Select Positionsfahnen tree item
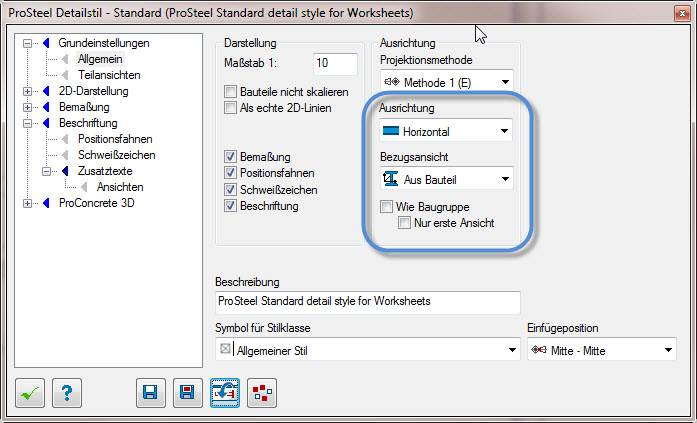The height and width of the screenshot is (423, 697). tap(115, 139)
